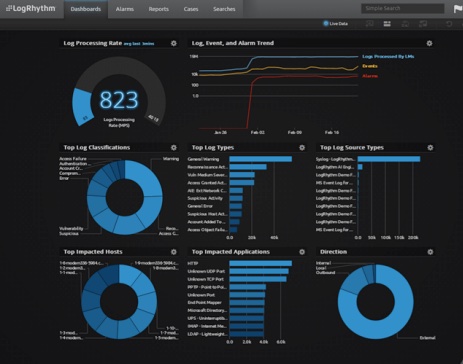Click 'End Point Mapper' label
Image resolution: width=463 pixels, height=364 pixels.
pos(205,303)
